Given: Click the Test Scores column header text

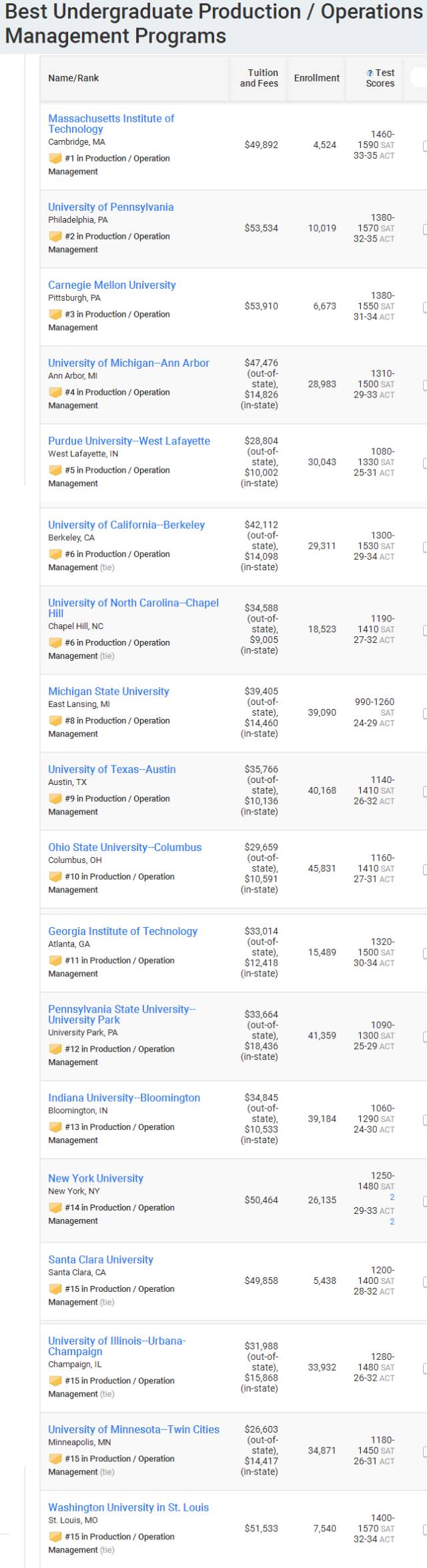Looking at the screenshot, I should [381, 78].
